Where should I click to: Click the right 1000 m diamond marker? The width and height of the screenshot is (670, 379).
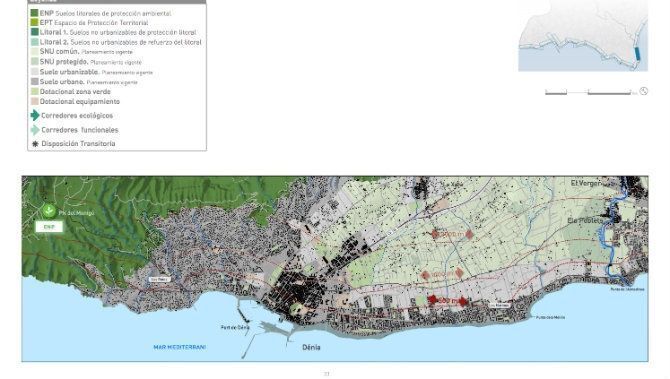[459, 273]
